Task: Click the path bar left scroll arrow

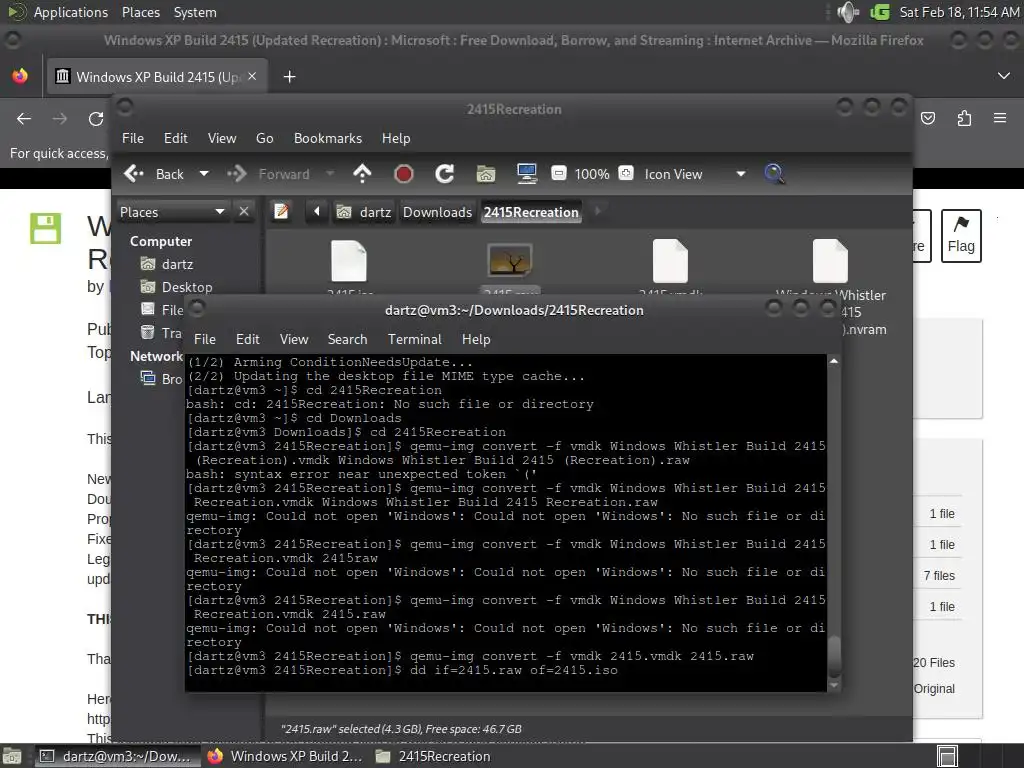Action: pyautogui.click(x=317, y=212)
